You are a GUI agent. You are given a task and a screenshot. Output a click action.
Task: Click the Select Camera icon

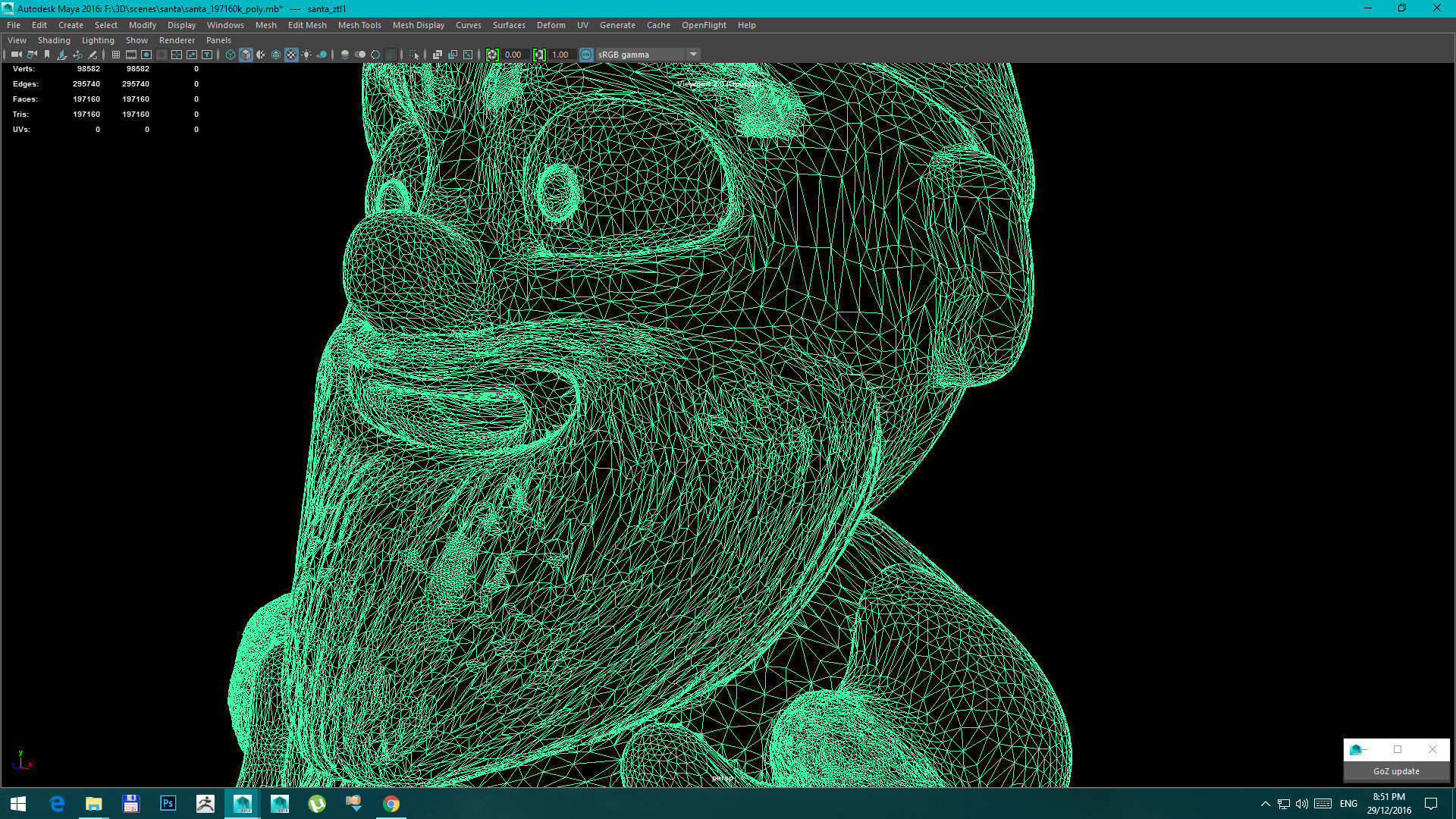(x=16, y=55)
